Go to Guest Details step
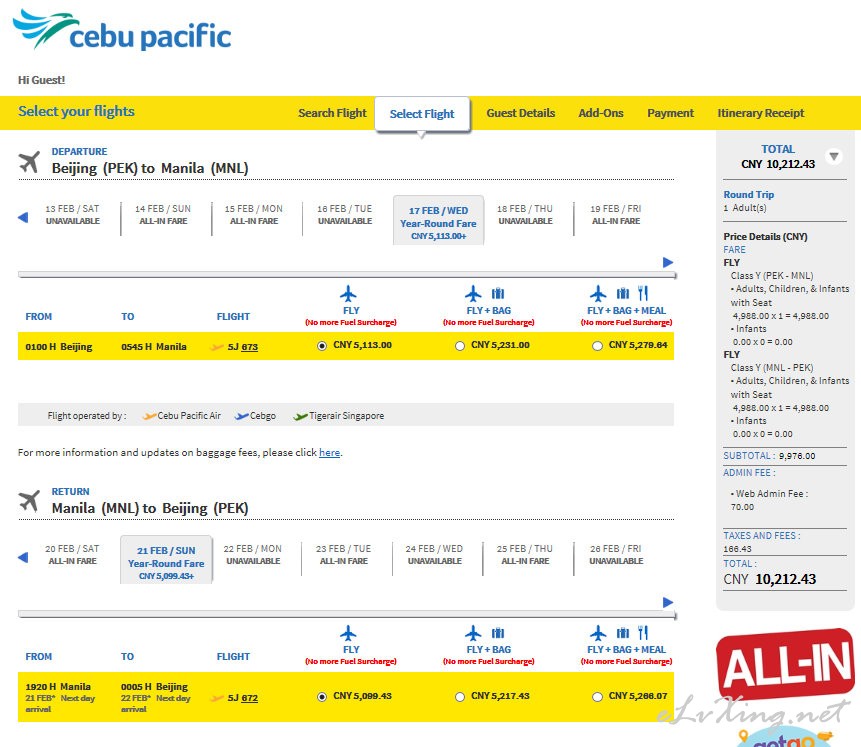 521,113
